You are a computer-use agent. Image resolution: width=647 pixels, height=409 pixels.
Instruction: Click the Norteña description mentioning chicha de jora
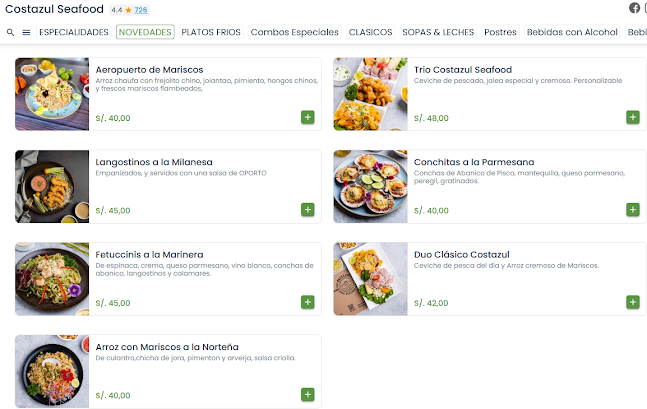click(196, 358)
